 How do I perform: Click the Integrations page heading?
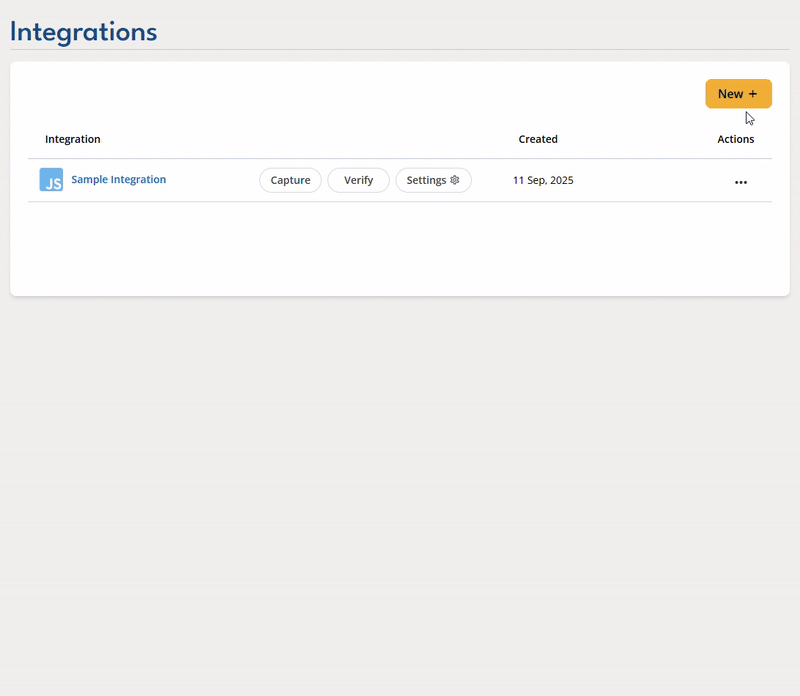pos(84,32)
